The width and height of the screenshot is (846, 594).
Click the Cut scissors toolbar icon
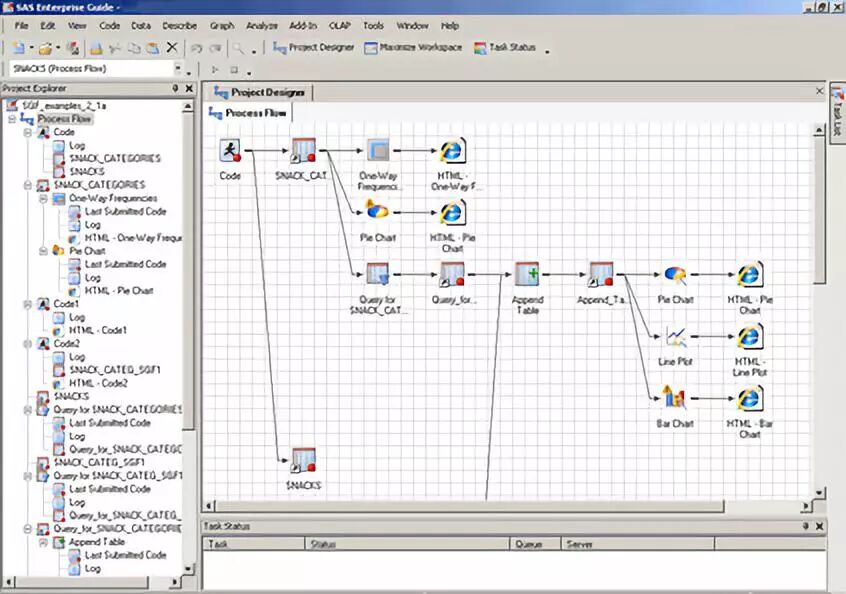pos(115,48)
